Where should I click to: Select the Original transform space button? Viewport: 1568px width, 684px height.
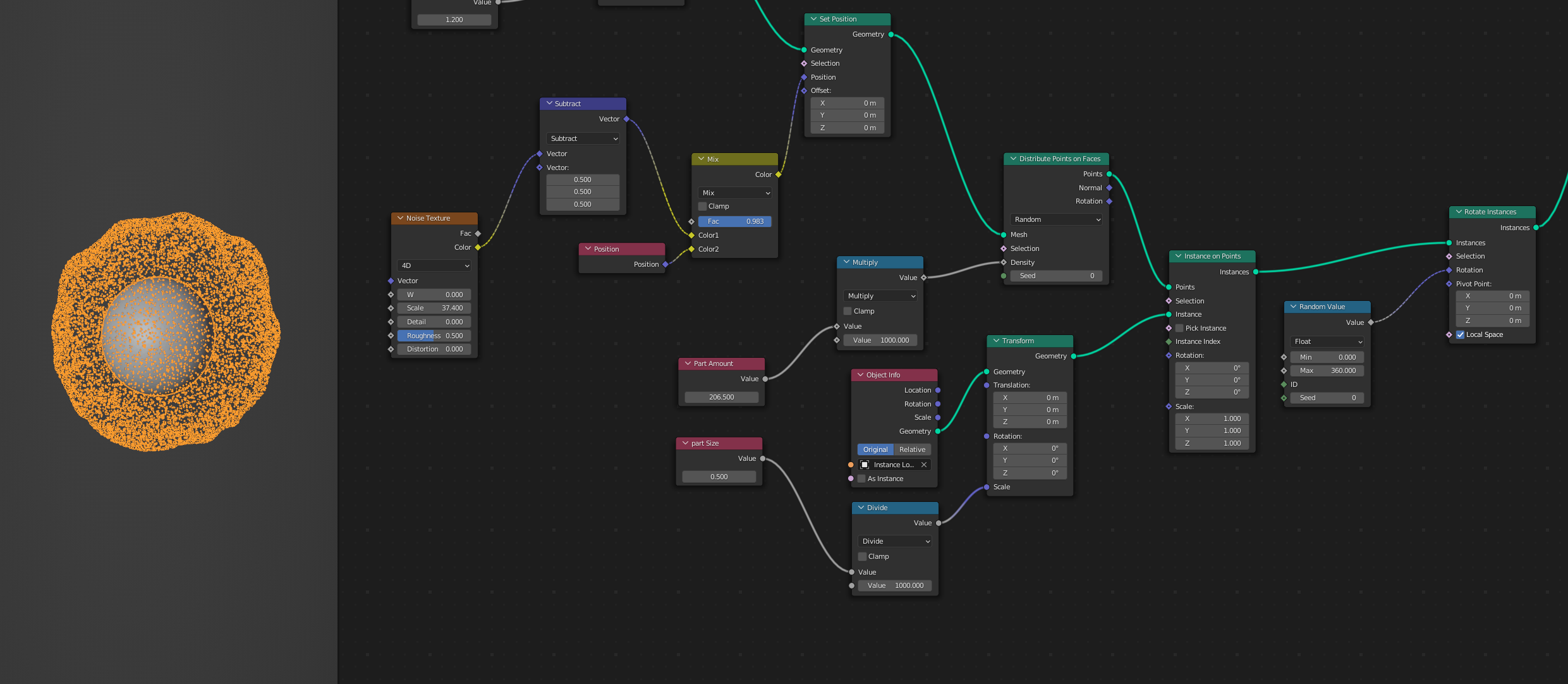[875, 449]
